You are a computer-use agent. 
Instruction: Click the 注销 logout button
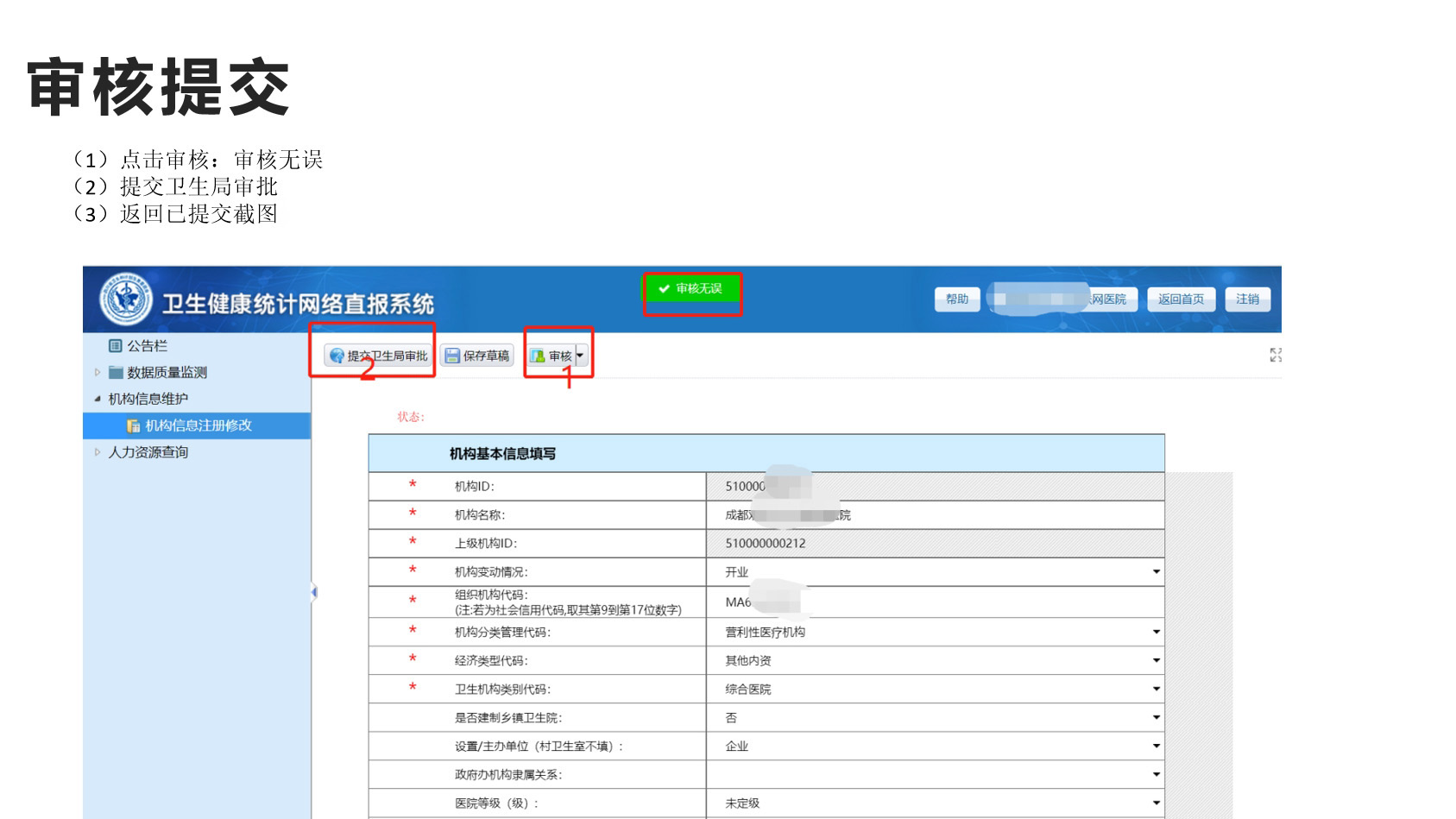tap(1246, 299)
